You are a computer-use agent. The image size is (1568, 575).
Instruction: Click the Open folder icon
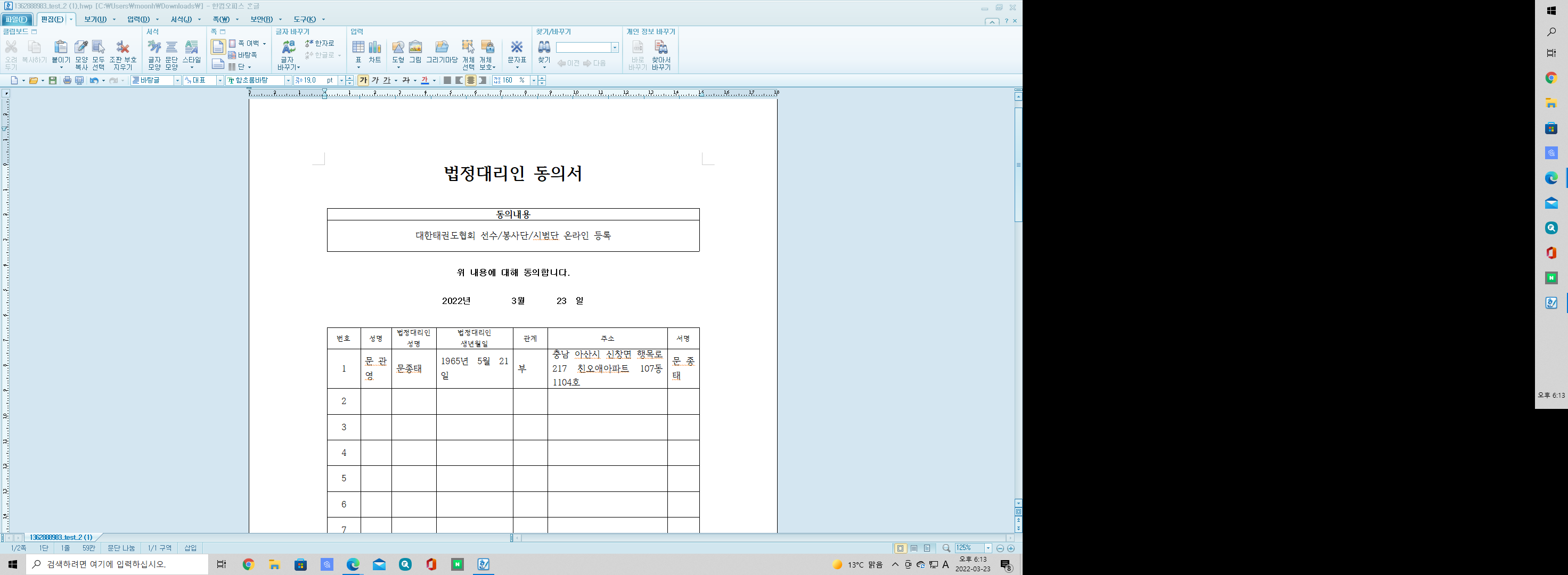pos(34,80)
